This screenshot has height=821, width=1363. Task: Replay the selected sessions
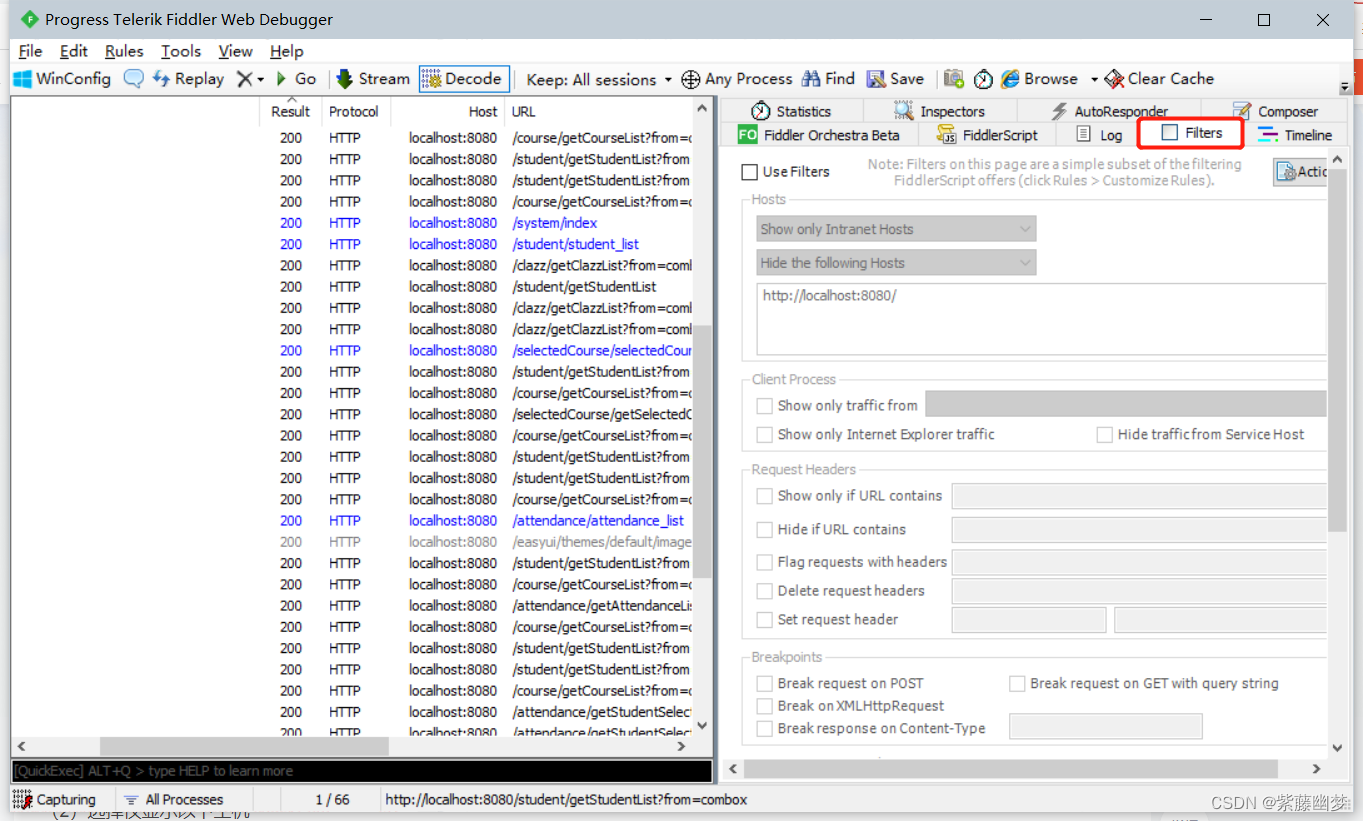188,79
